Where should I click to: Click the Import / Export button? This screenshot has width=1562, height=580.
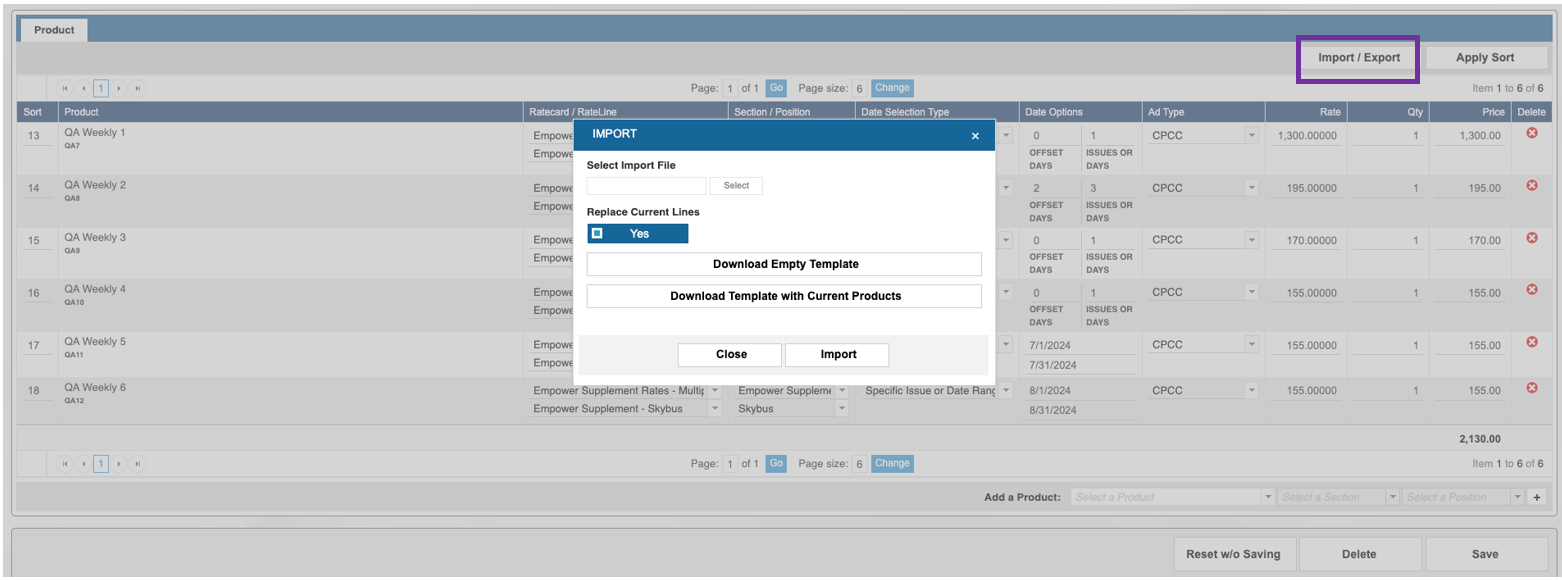[x=1358, y=58]
